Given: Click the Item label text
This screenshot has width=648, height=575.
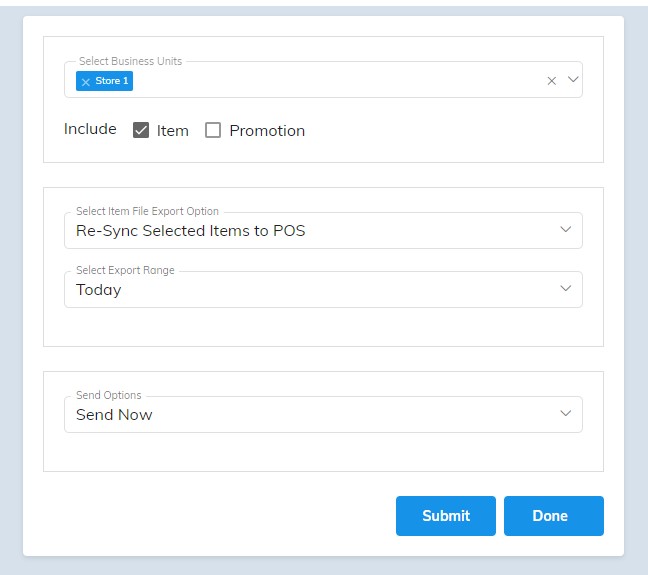Looking at the screenshot, I should point(173,131).
